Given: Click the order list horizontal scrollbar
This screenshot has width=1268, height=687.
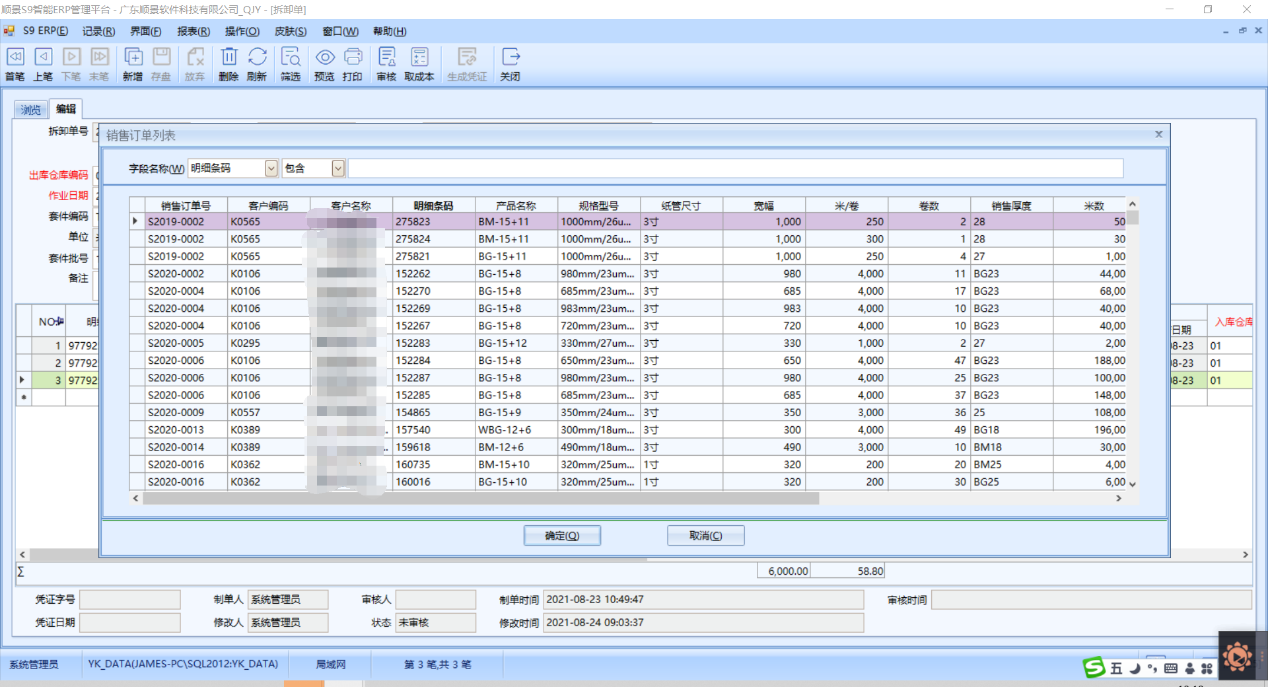Looking at the screenshot, I should [480, 498].
